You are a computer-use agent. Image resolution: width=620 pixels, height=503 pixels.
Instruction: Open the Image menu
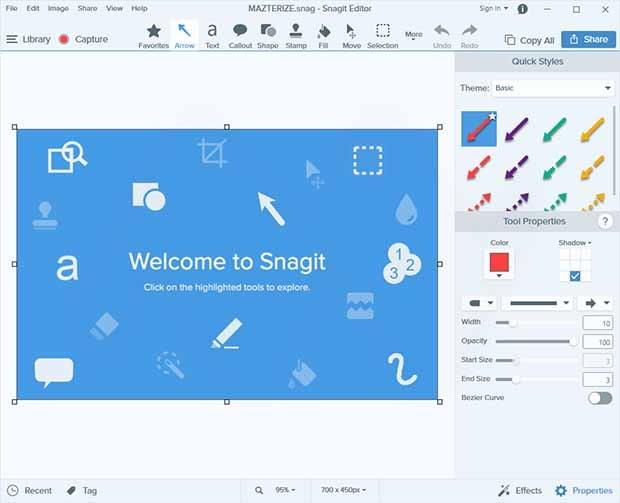coord(58,8)
